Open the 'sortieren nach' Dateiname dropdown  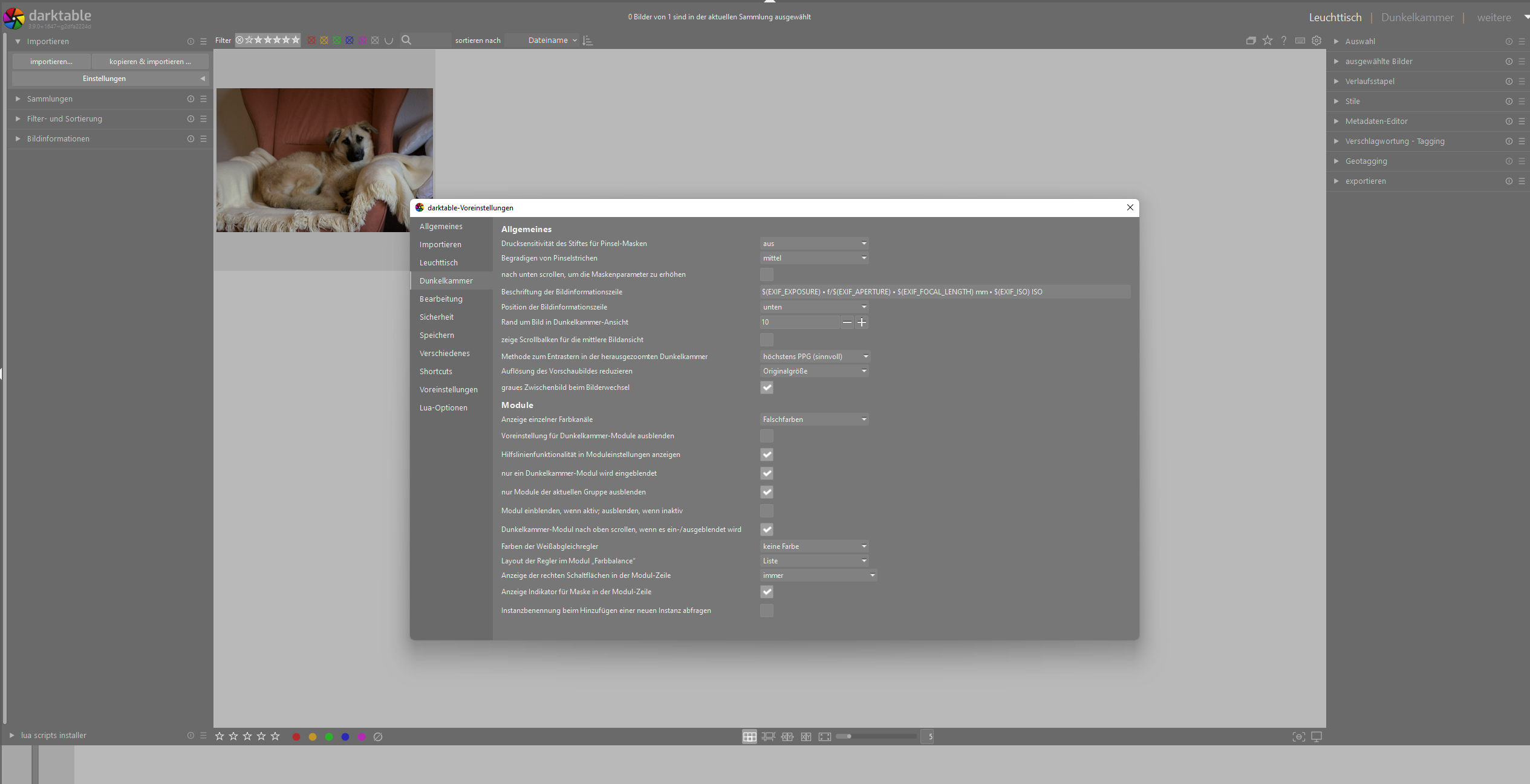point(549,40)
